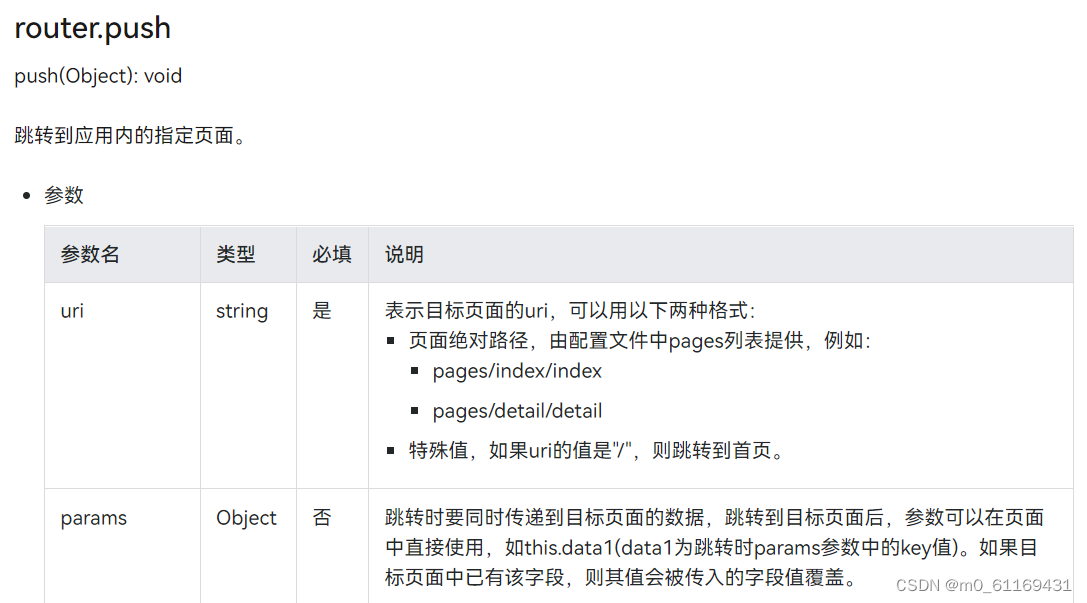
Task: Click the 跳转到应用内的指定页面 description line
Action: pos(130,136)
